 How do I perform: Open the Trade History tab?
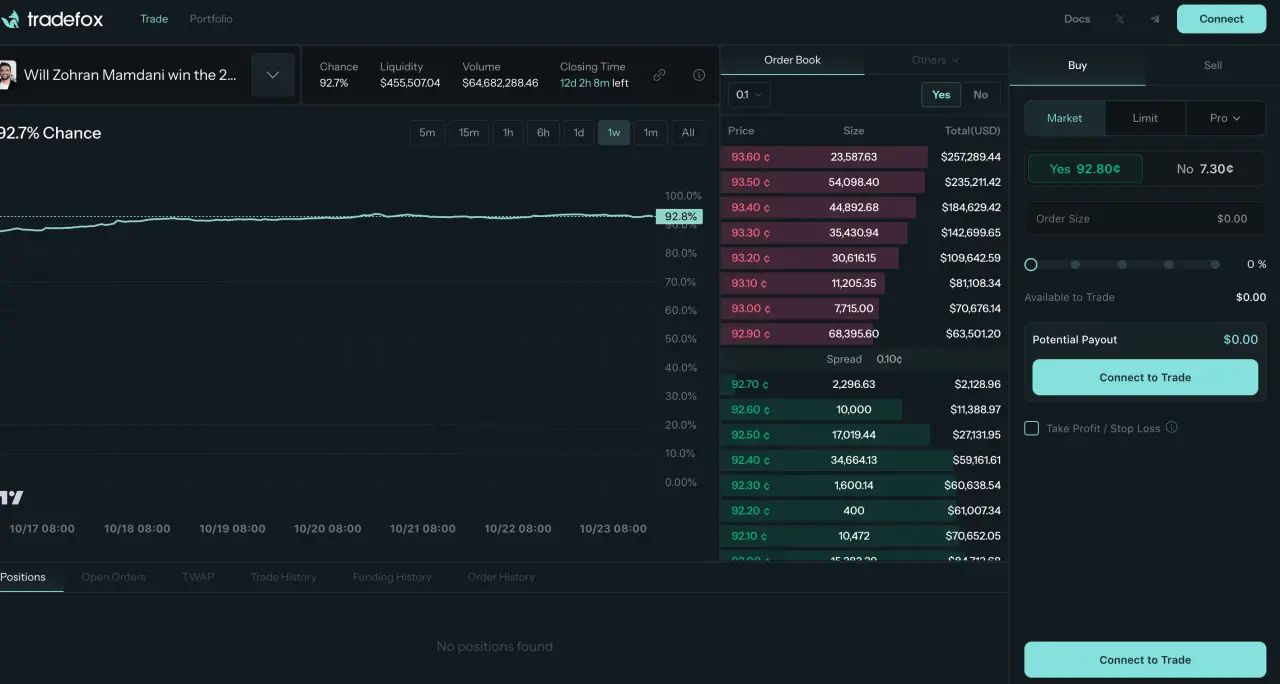(283, 577)
